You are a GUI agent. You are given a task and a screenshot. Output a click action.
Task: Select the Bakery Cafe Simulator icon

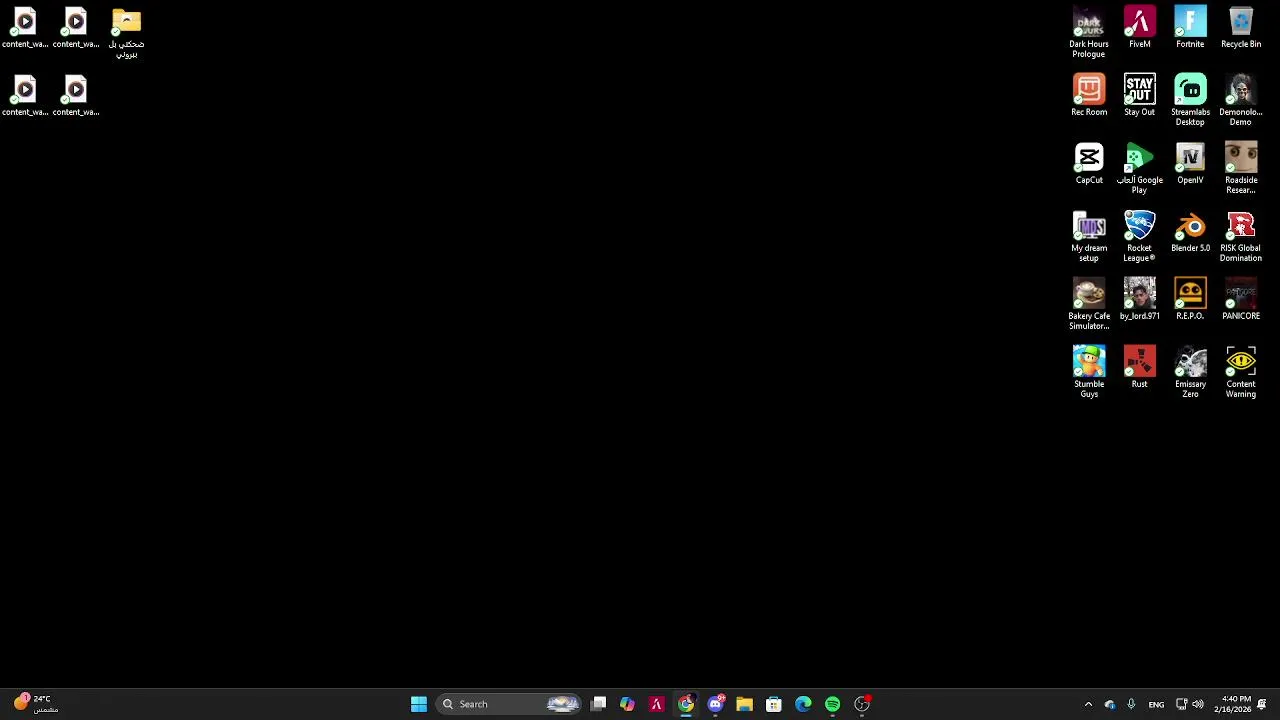pos(1089,305)
